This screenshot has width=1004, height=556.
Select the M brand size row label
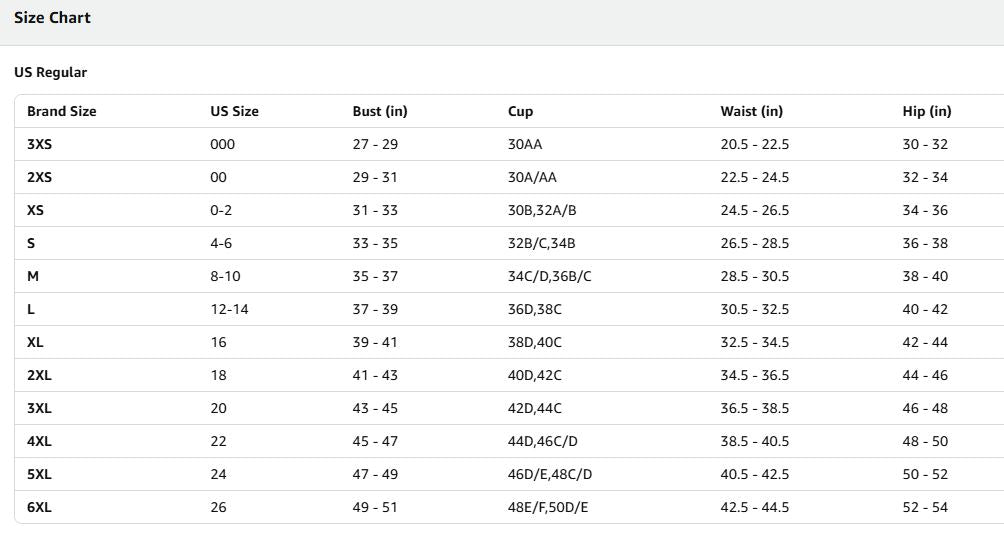point(33,276)
